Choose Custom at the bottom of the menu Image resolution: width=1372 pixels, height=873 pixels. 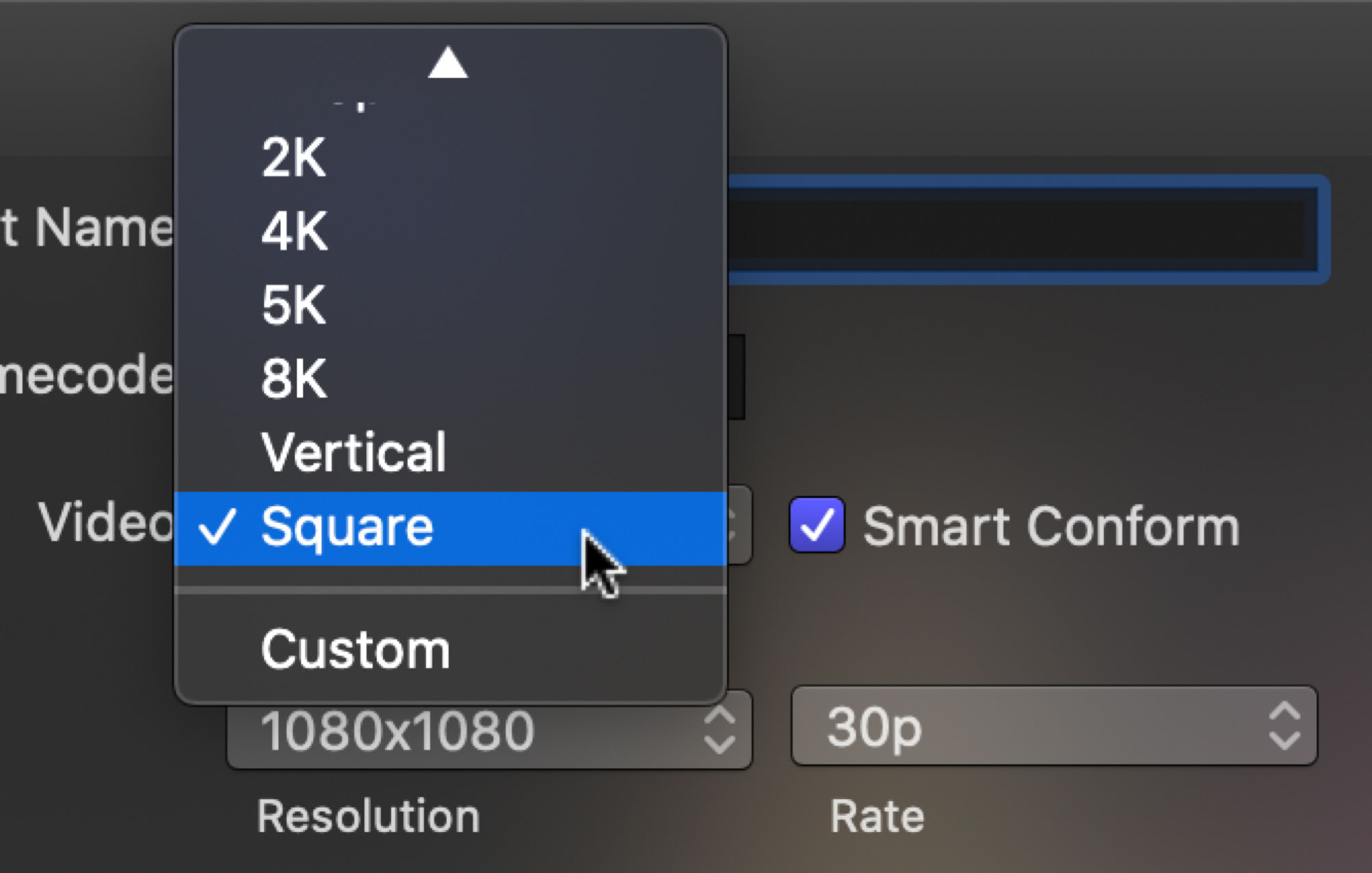pos(356,649)
